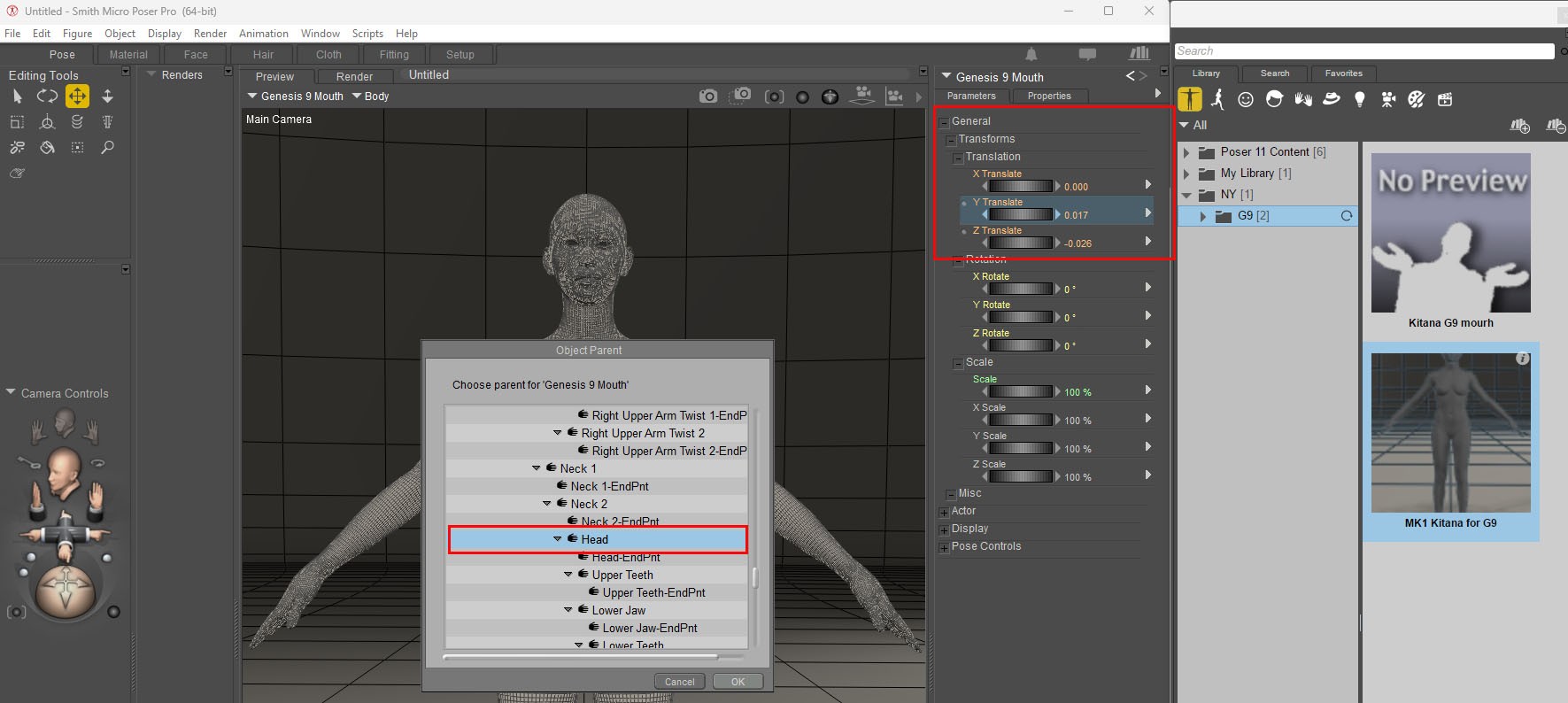Open the light bulb Lights category
Image resolution: width=1568 pixels, height=703 pixels.
[1360, 99]
